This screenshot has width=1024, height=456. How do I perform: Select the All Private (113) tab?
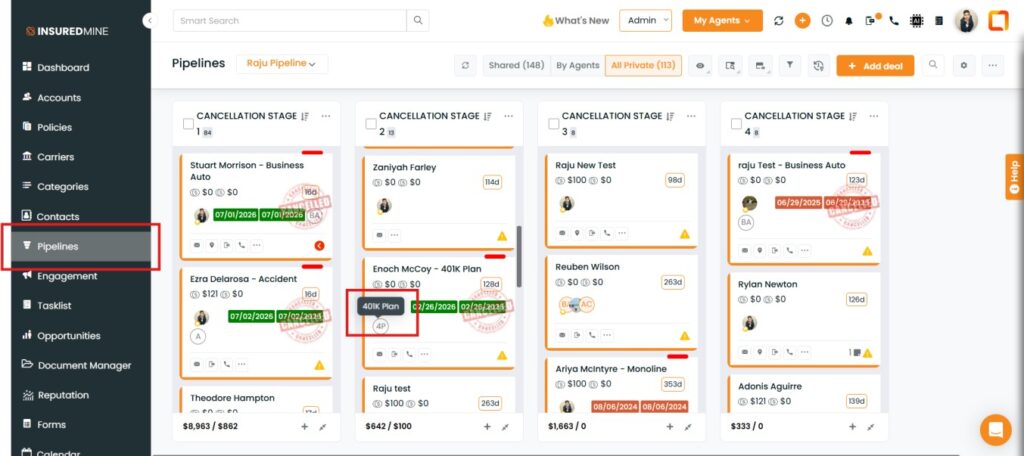[643, 65]
